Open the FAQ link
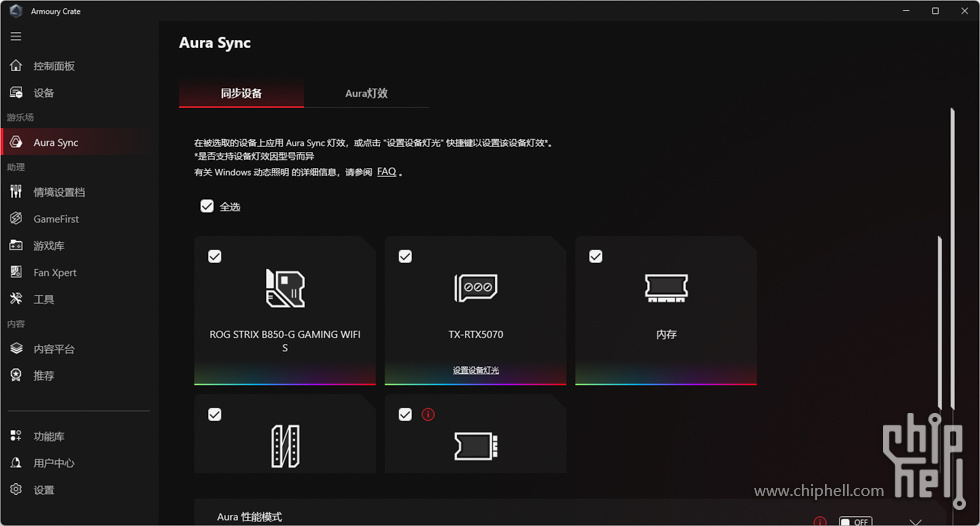 [x=386, y=171]
